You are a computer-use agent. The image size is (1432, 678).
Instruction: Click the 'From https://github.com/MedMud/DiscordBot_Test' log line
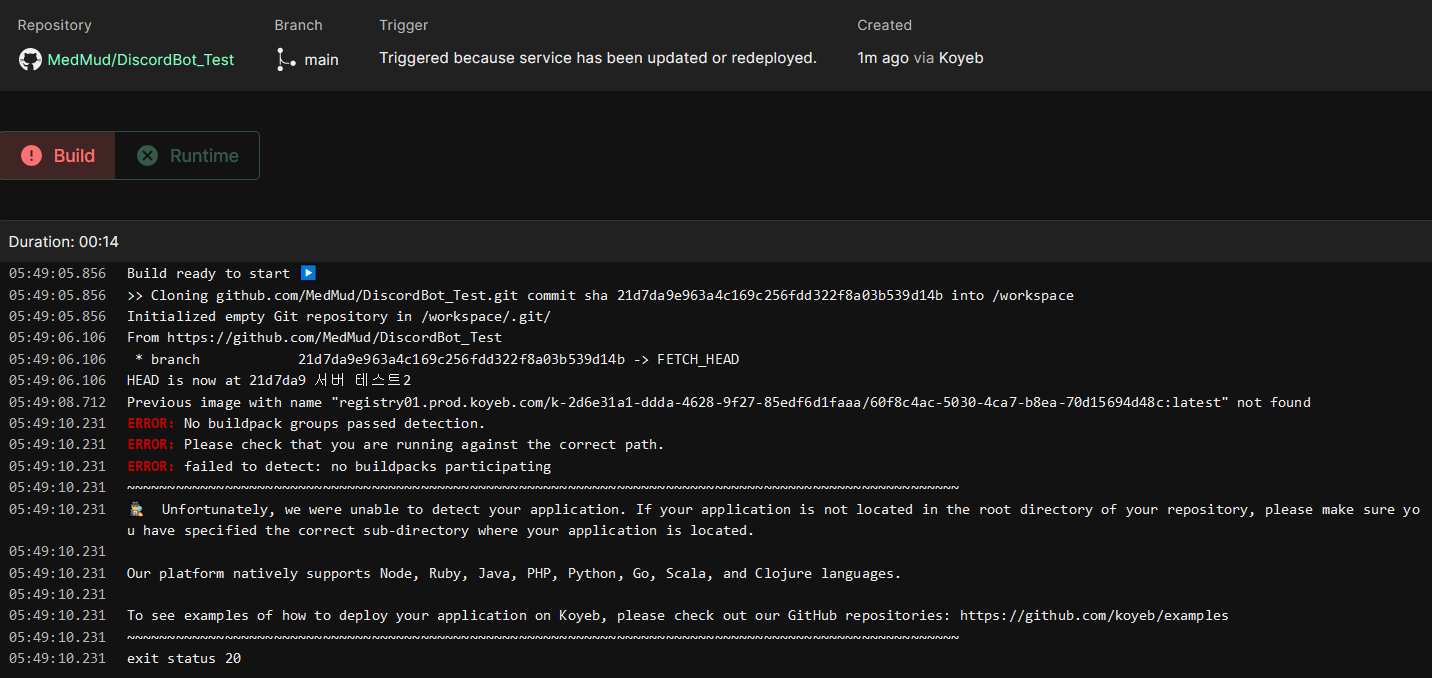tap(314, 338)
